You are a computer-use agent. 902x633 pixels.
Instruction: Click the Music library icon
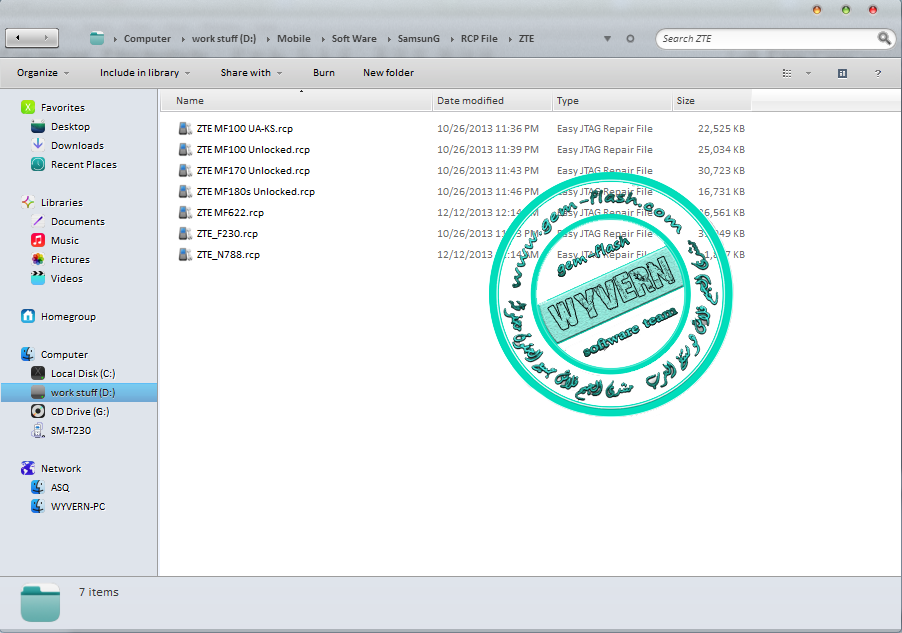coord(38,240)
